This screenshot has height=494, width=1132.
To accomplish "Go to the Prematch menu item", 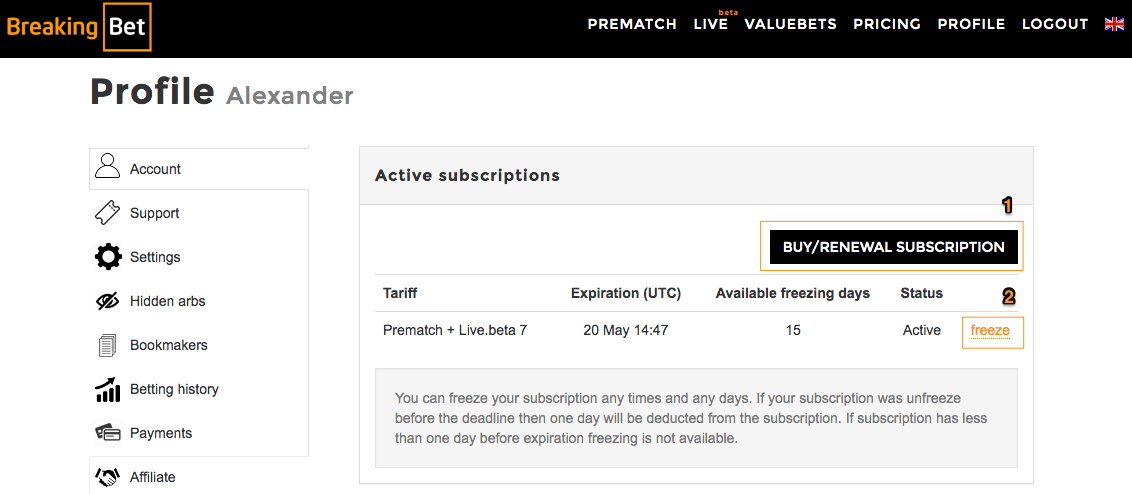I will pyautogui.click(x=632, y=24).
